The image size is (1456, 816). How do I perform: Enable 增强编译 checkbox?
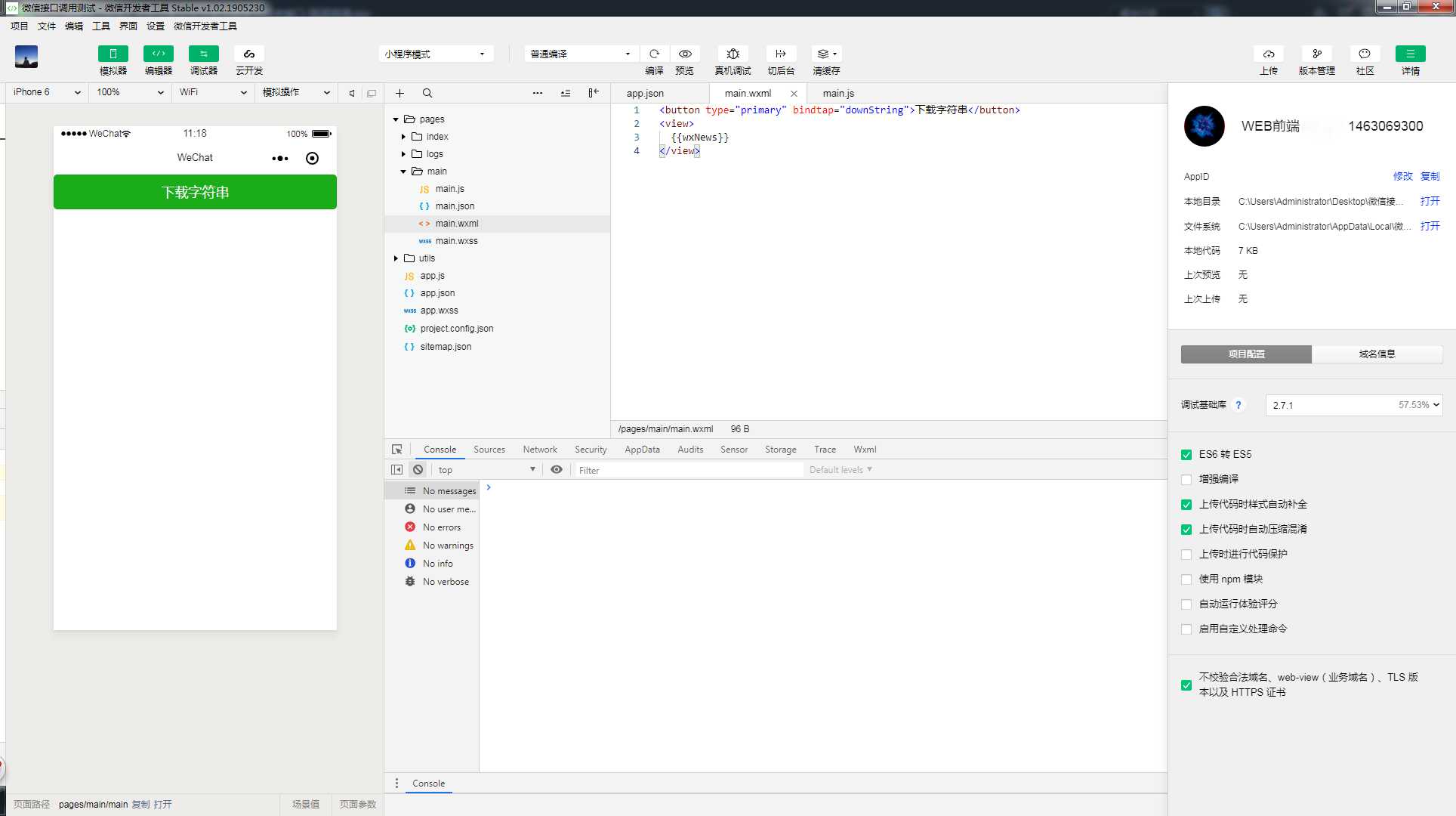[x=1186, y=479]
